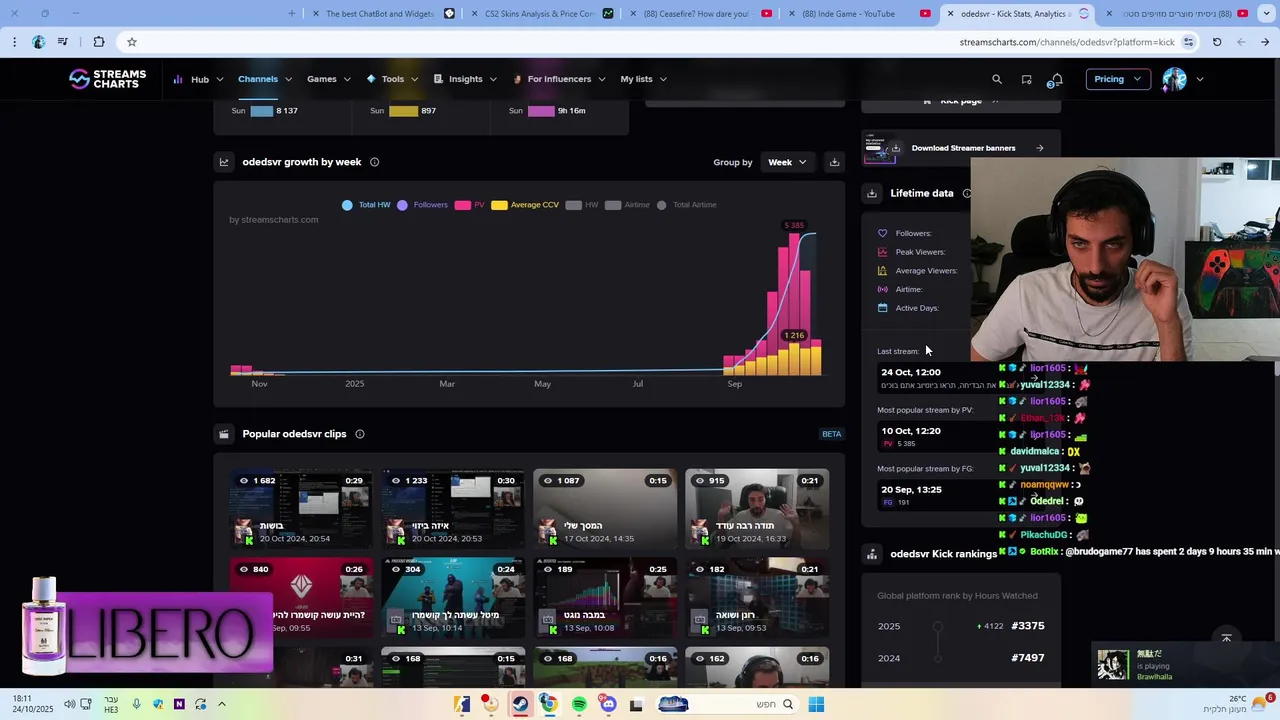Click the info icon beside Popular odedsvr clips
Screen dimensions: 1280x720
pyautogui.click(x=359, y=434)
